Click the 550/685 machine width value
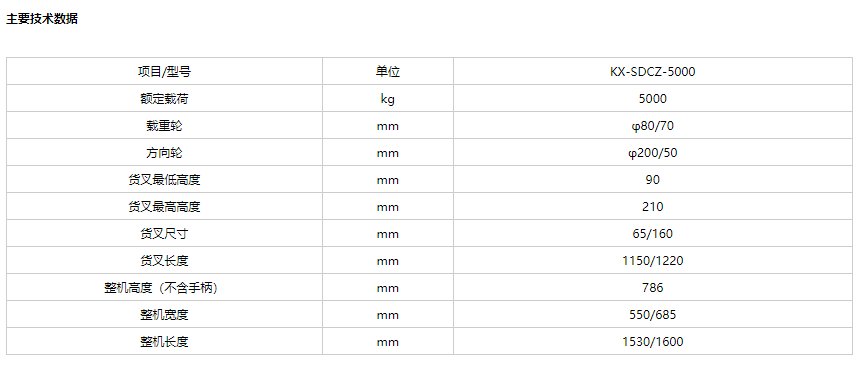This screenshot has width=862, height=388. 653,314
